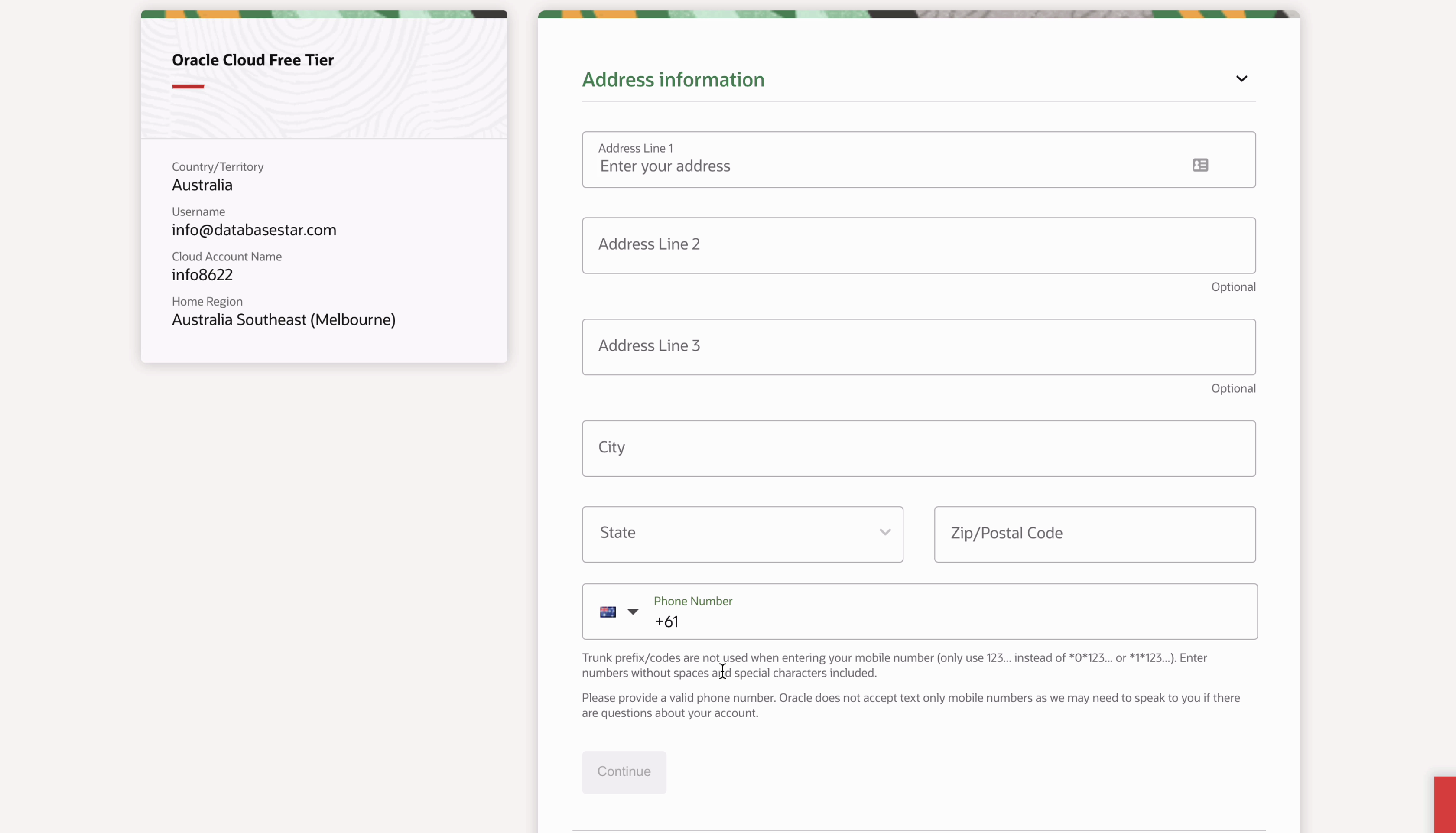This screenshot has height=833, width=1456.
Task: Click Australia Southeast (Melbourne) home region
Action: [x=283, y=320]
